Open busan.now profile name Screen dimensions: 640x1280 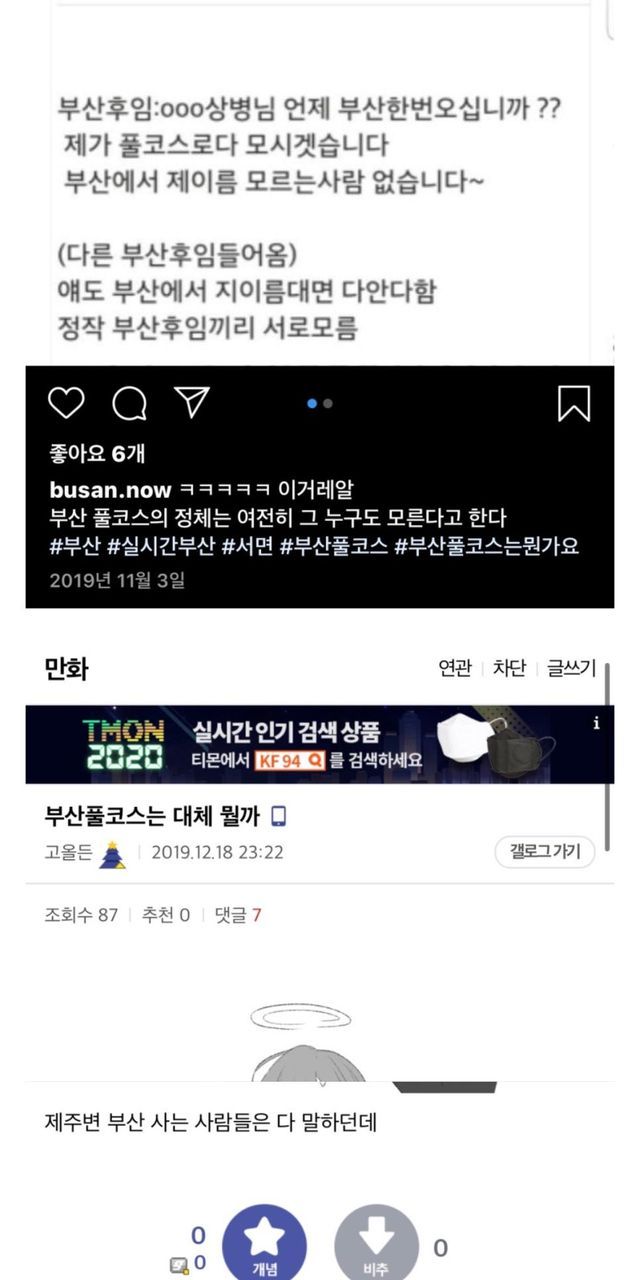point(110,490)
